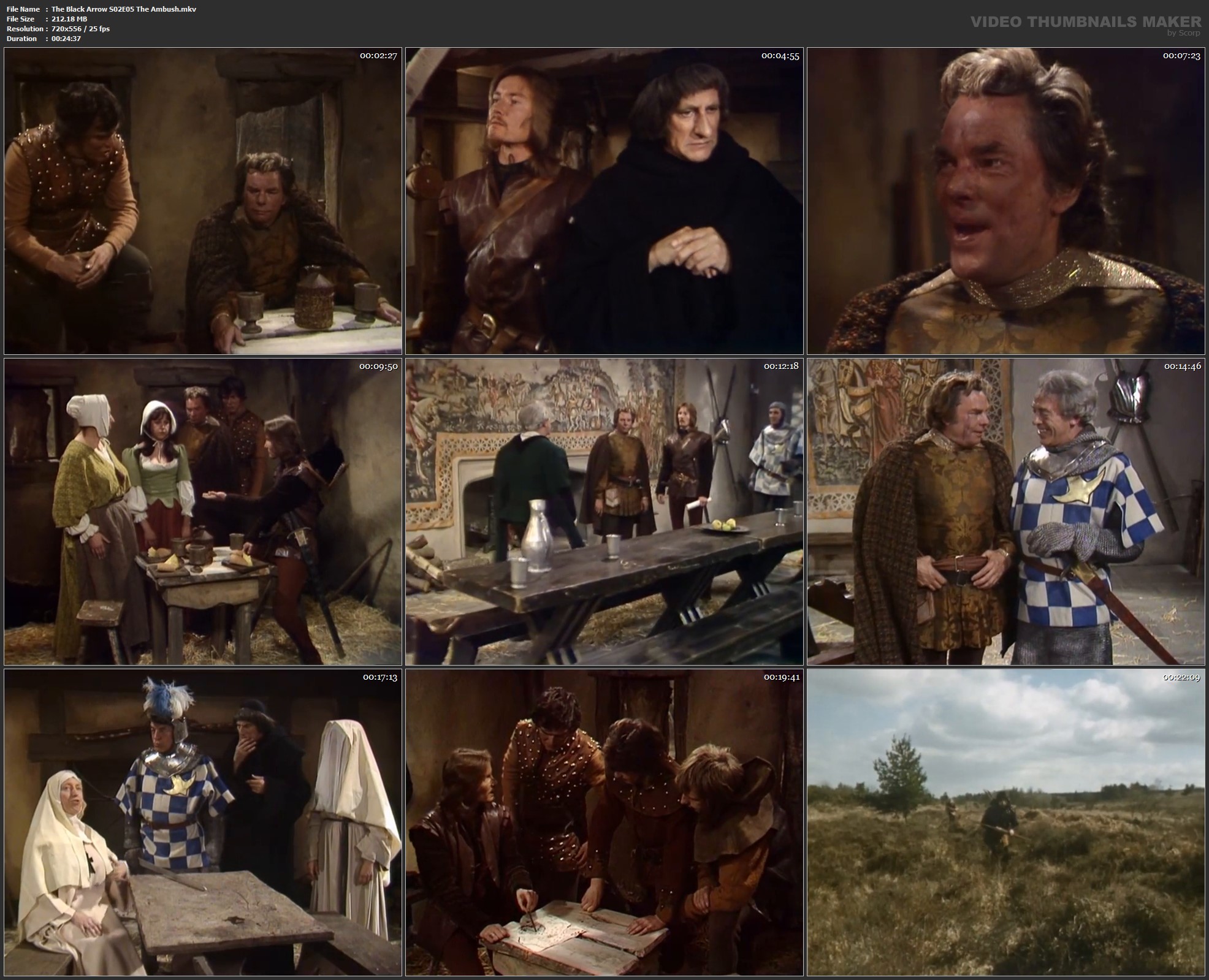Click the Video Thumbnails Maker watermark
Viewport: 1209px width, 980px height.
[1085, 23]
